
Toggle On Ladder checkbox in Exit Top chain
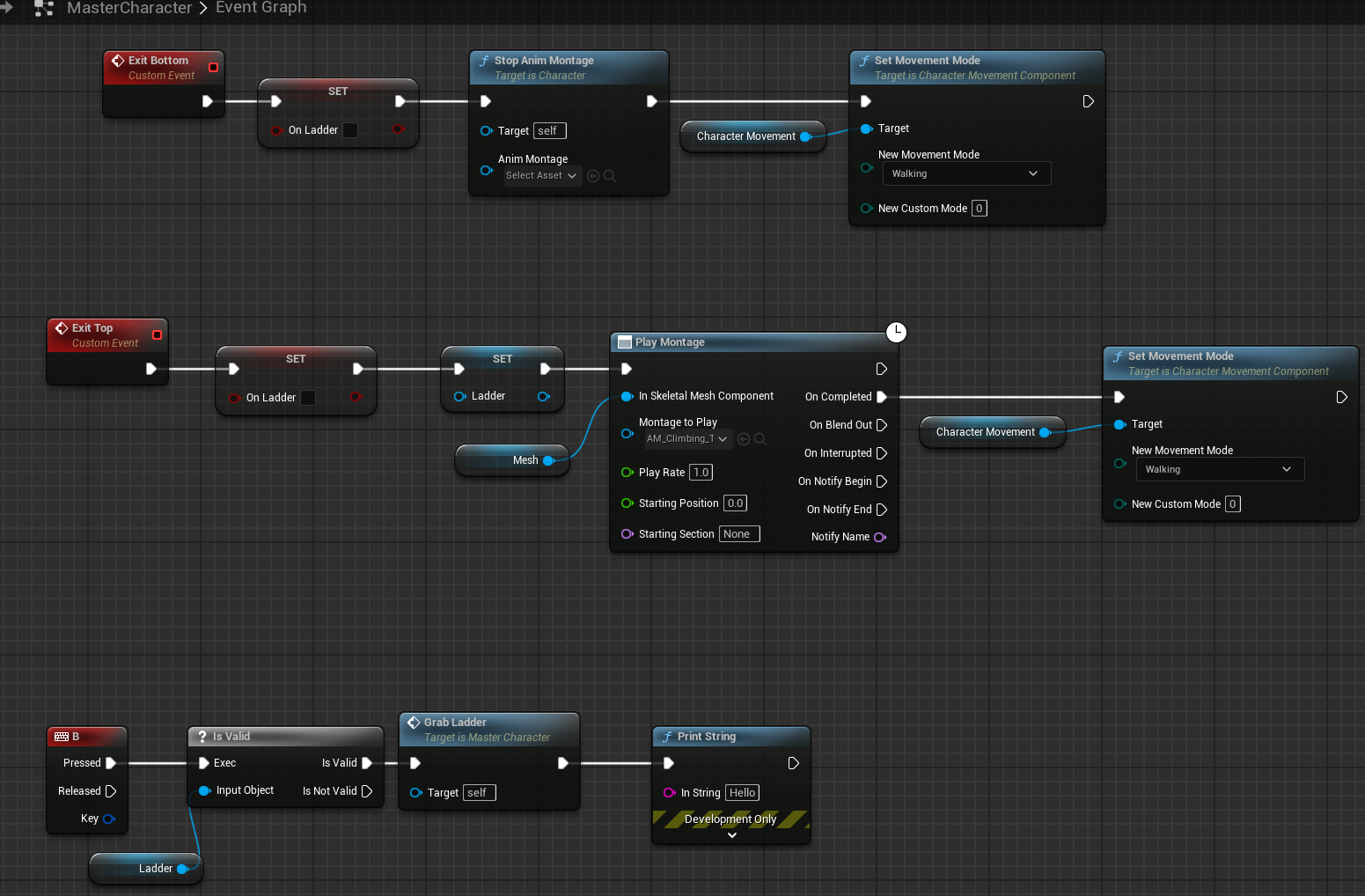coord(308,398)
